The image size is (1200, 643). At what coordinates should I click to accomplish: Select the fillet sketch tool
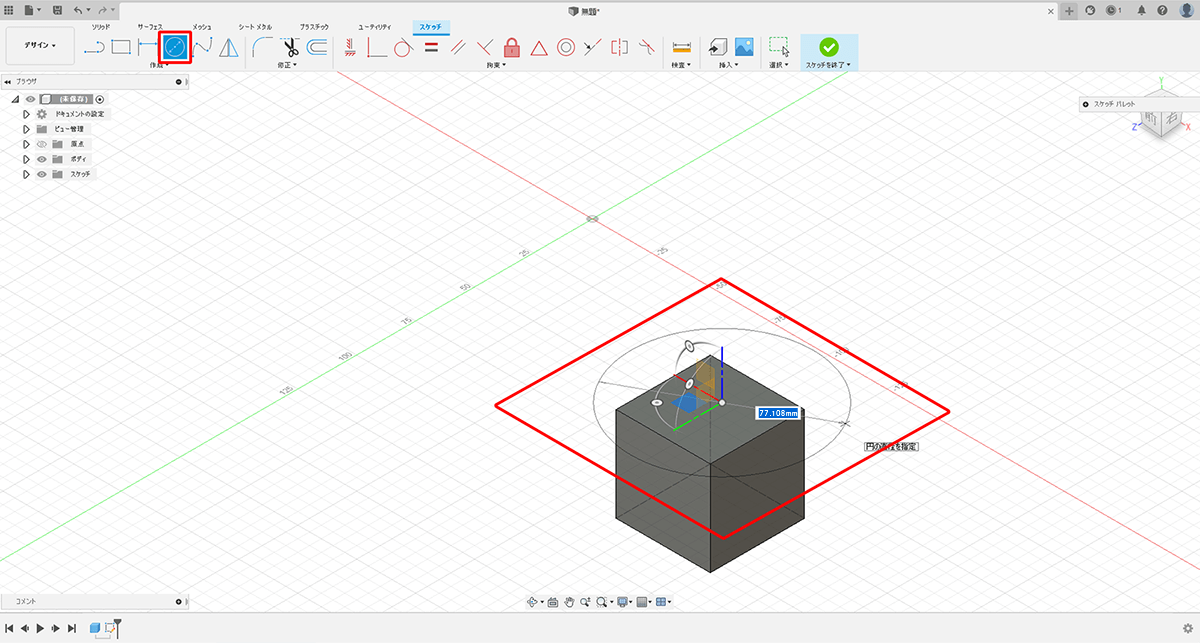coord(263,47)
